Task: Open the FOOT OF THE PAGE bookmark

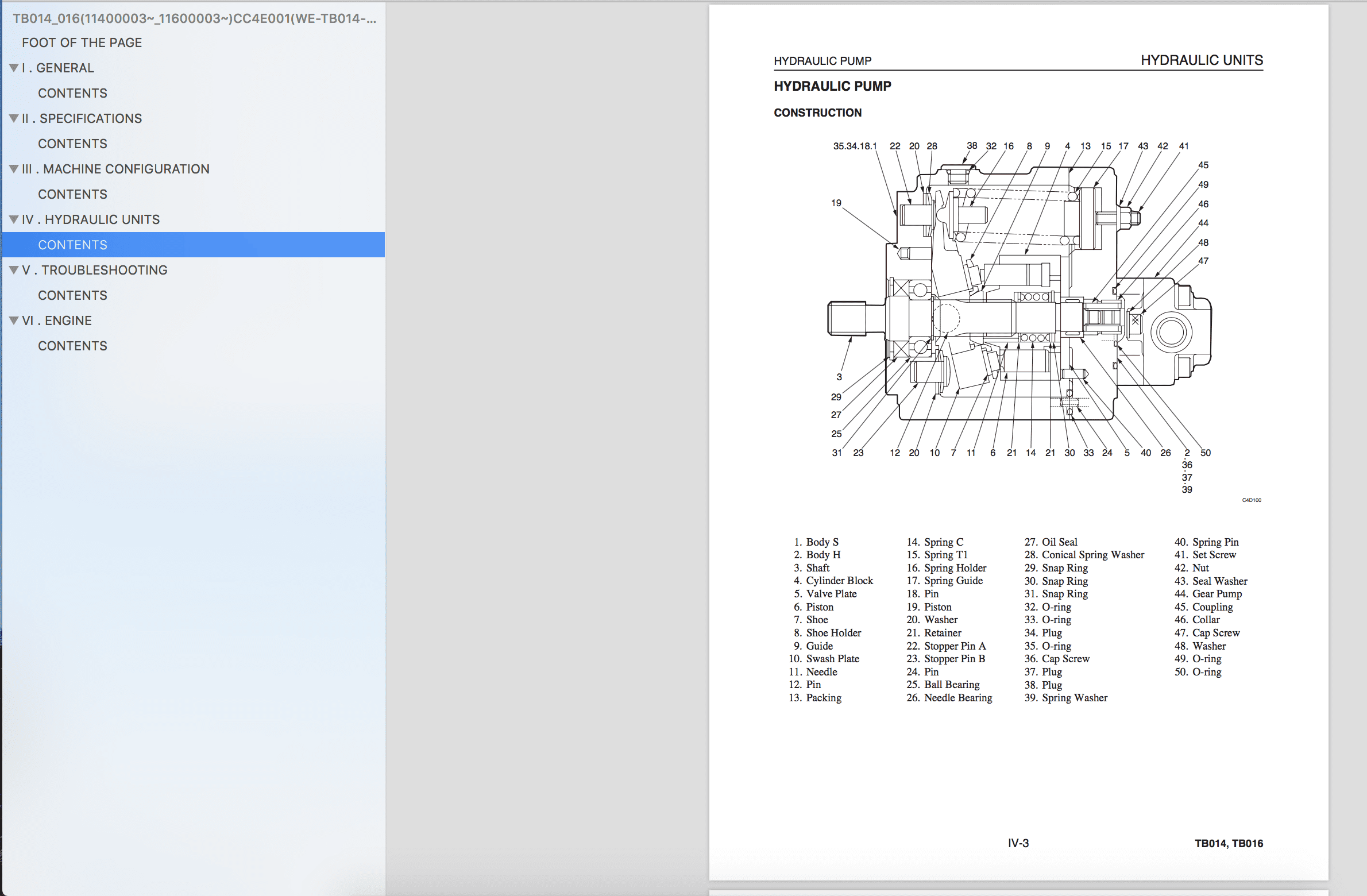Action: (82, 43)
